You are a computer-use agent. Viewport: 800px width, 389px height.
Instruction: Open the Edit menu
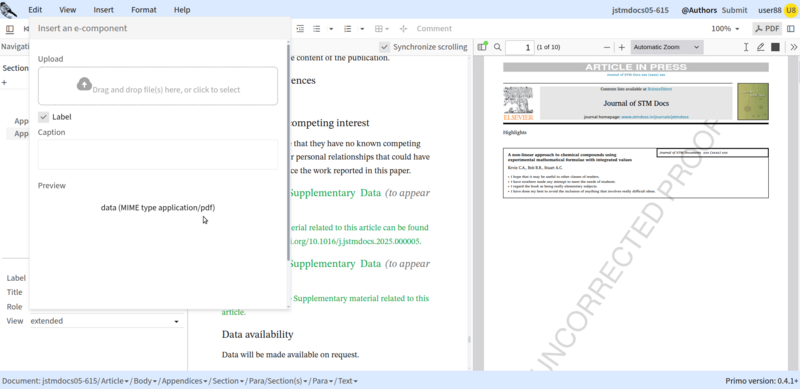(35, 10)
